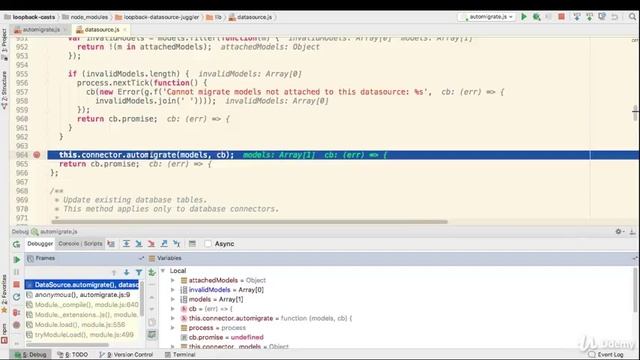Viewport: 640px width, 360px height.
Task: Rerun automigrate.js in the debug panel
Action: tap(16, 244)
